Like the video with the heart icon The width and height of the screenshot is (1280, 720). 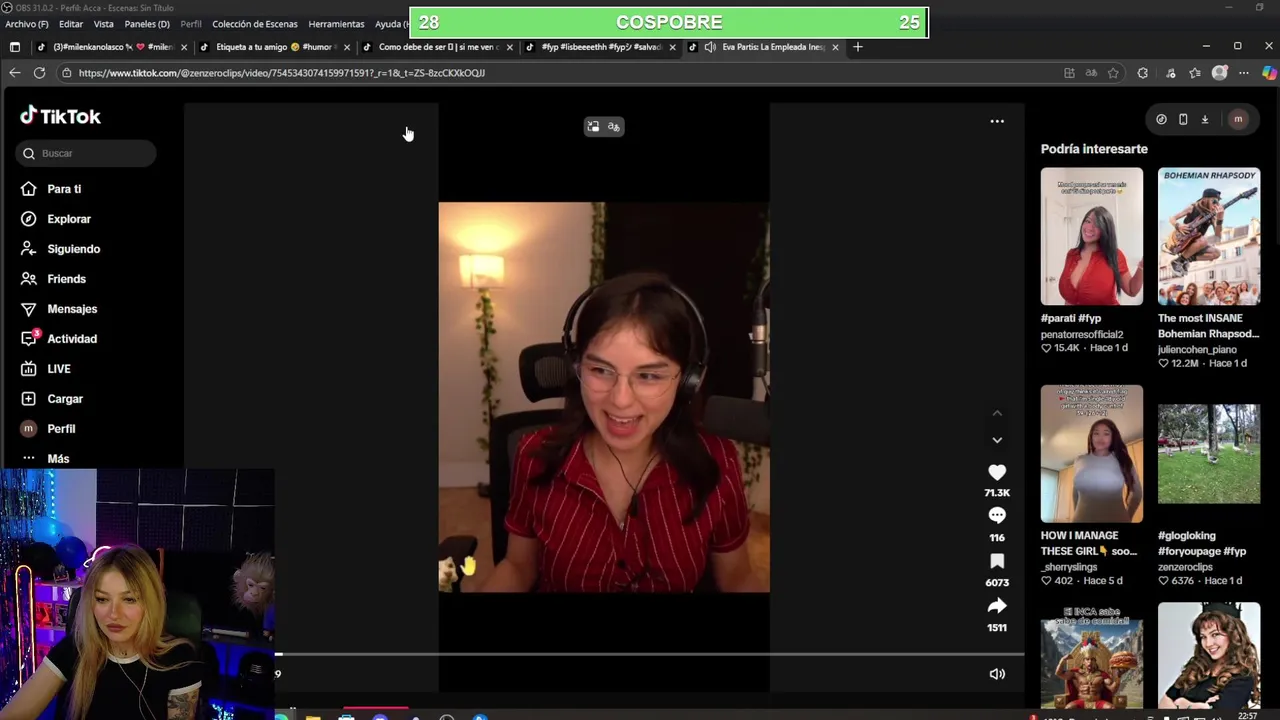point(997,472)
